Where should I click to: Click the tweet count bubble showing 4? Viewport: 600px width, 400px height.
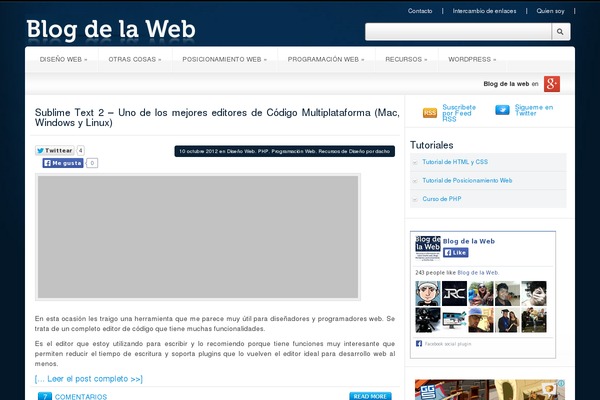pyautogui.click(x=80, y=150)
